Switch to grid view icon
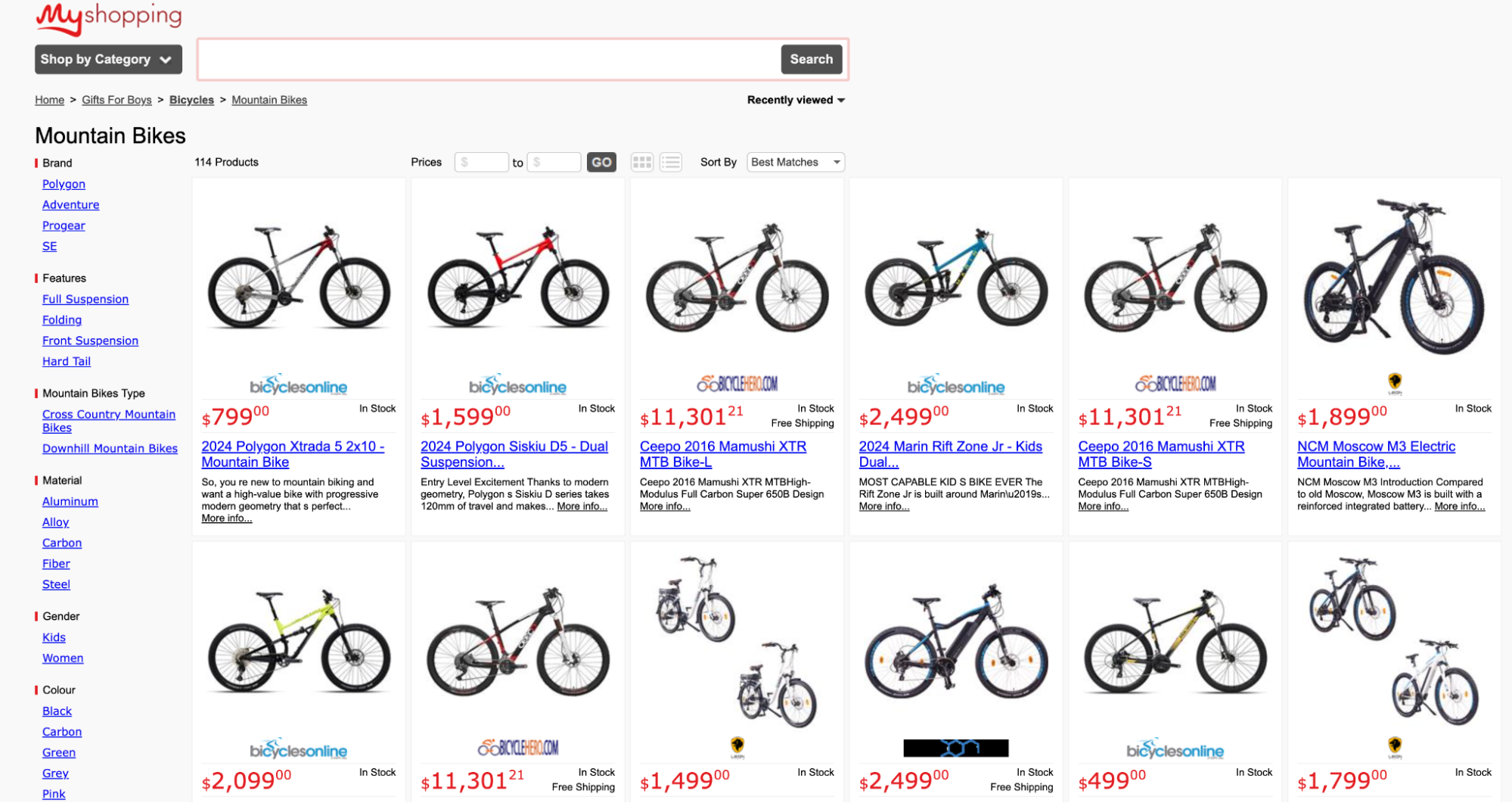Image resolution: width=1512 pixels, height=803 pixels. [642, 162]
